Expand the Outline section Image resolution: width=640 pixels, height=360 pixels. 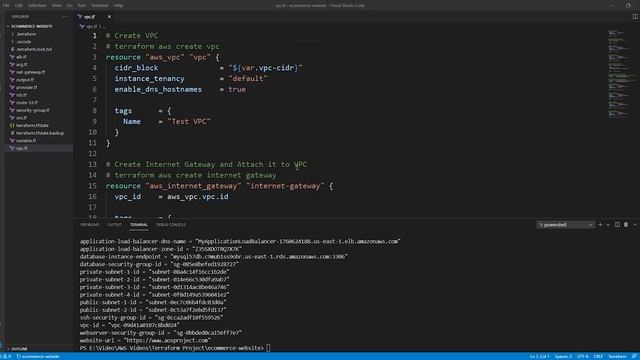click(x=19, y=349)
